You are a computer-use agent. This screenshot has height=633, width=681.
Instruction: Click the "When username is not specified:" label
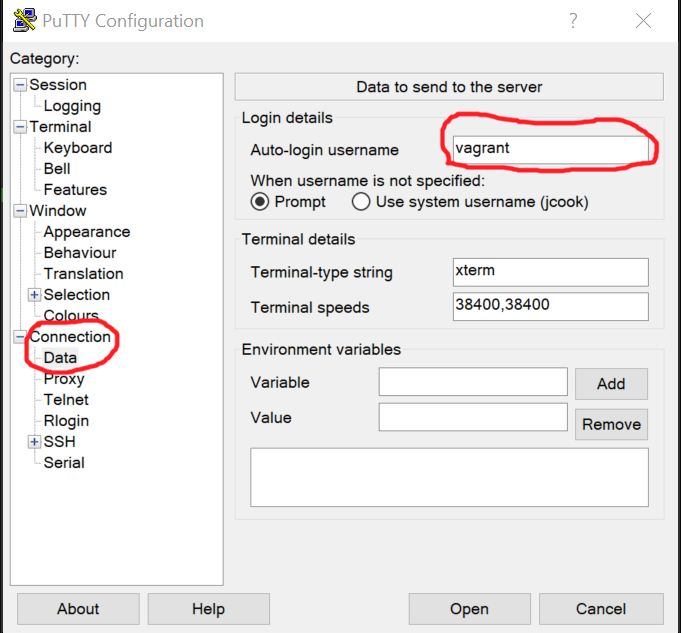[x=367, y=181]
